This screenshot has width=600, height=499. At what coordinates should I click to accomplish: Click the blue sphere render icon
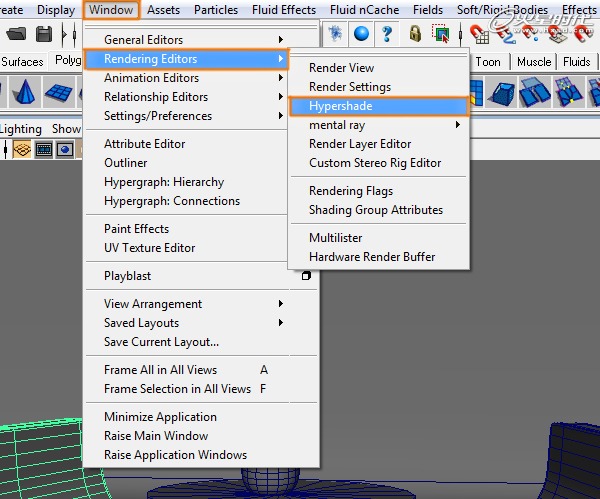(361, 34)
